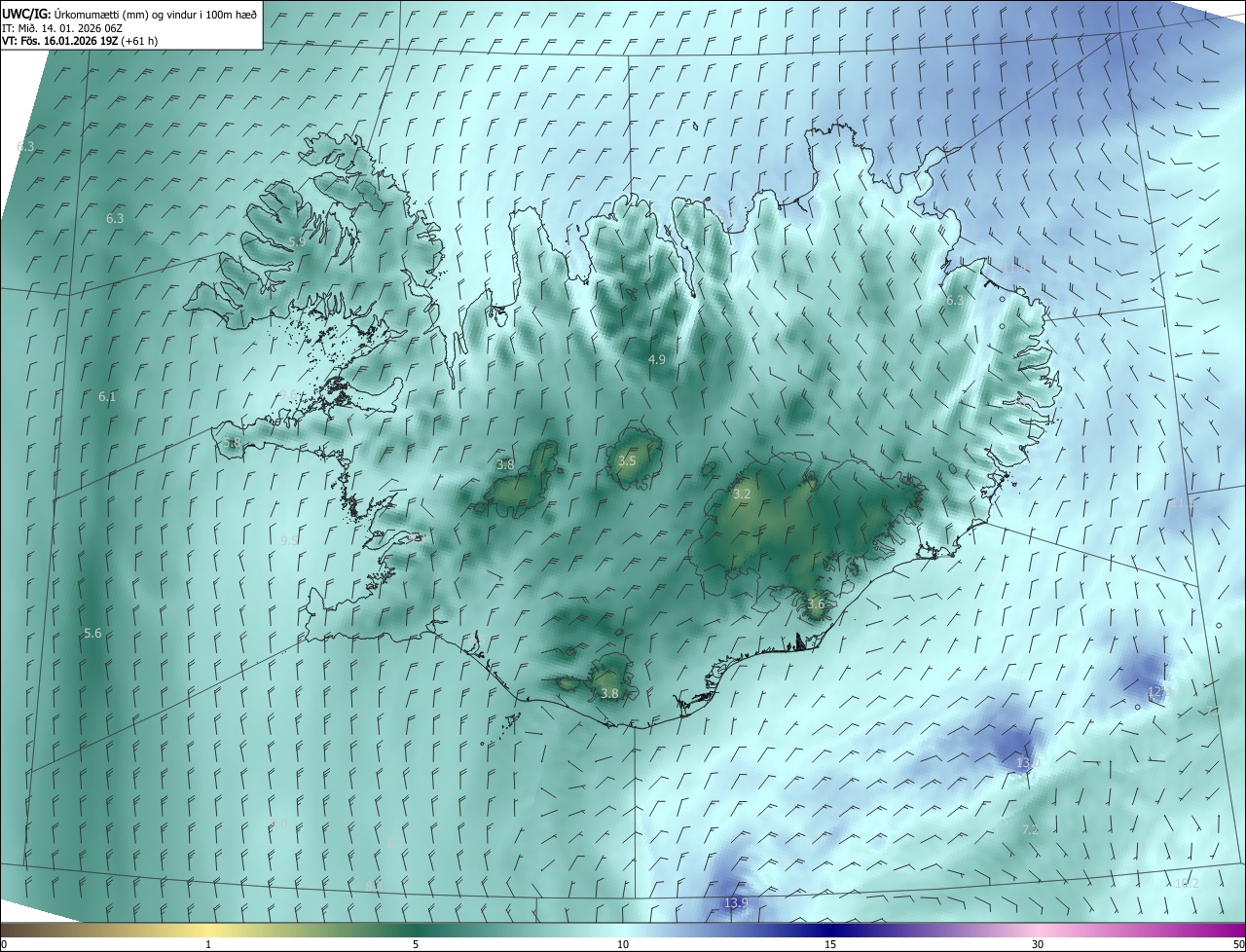Click the 13.9 value label
This screenshot has width=1246, height=952.
click(737, 904)
